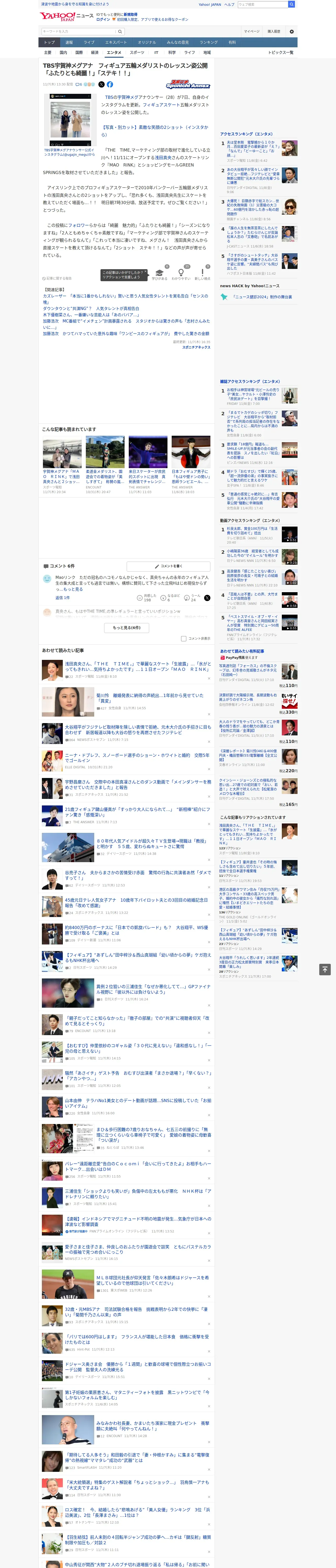Select the 国際 category
Screen dimensions: 336x1568
tap(79, 52)
